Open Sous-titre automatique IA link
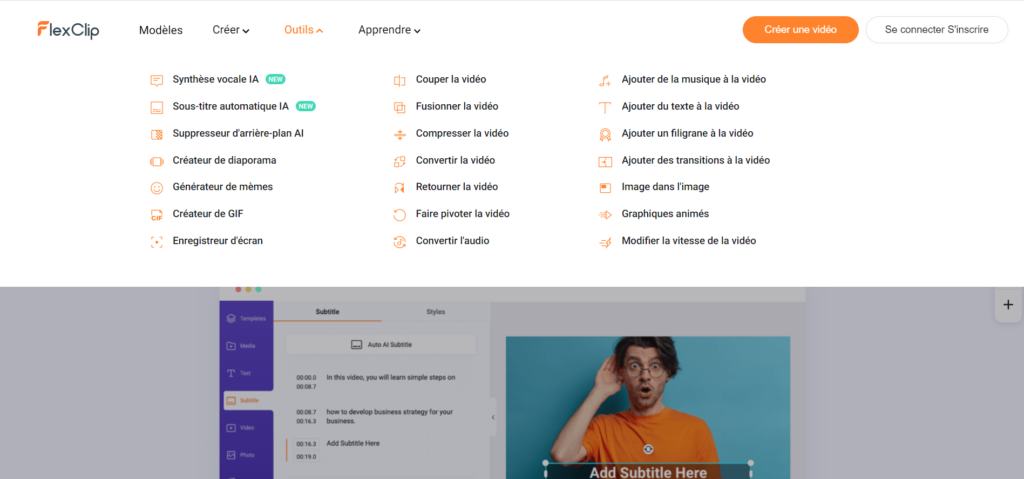This screenshot has width=1024, height=479. (x=230, y=106)
